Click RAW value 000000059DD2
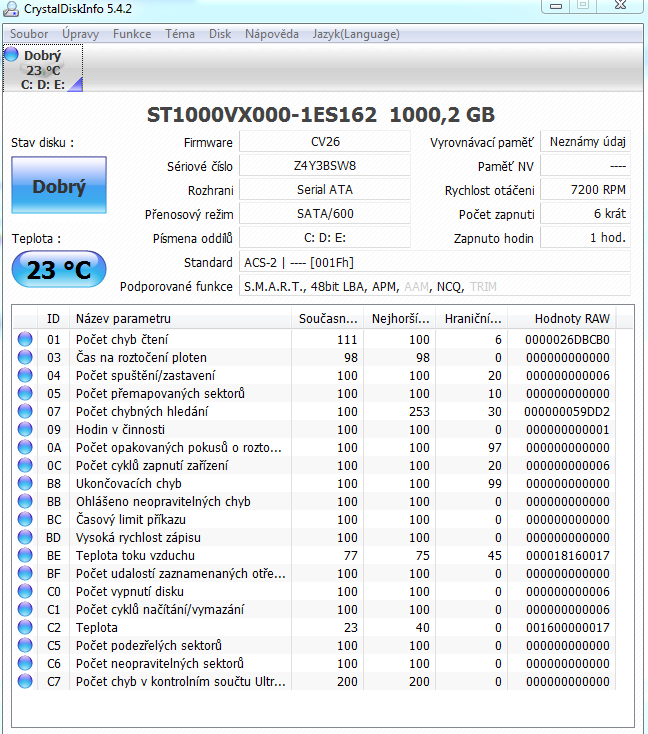 point(567,411)
